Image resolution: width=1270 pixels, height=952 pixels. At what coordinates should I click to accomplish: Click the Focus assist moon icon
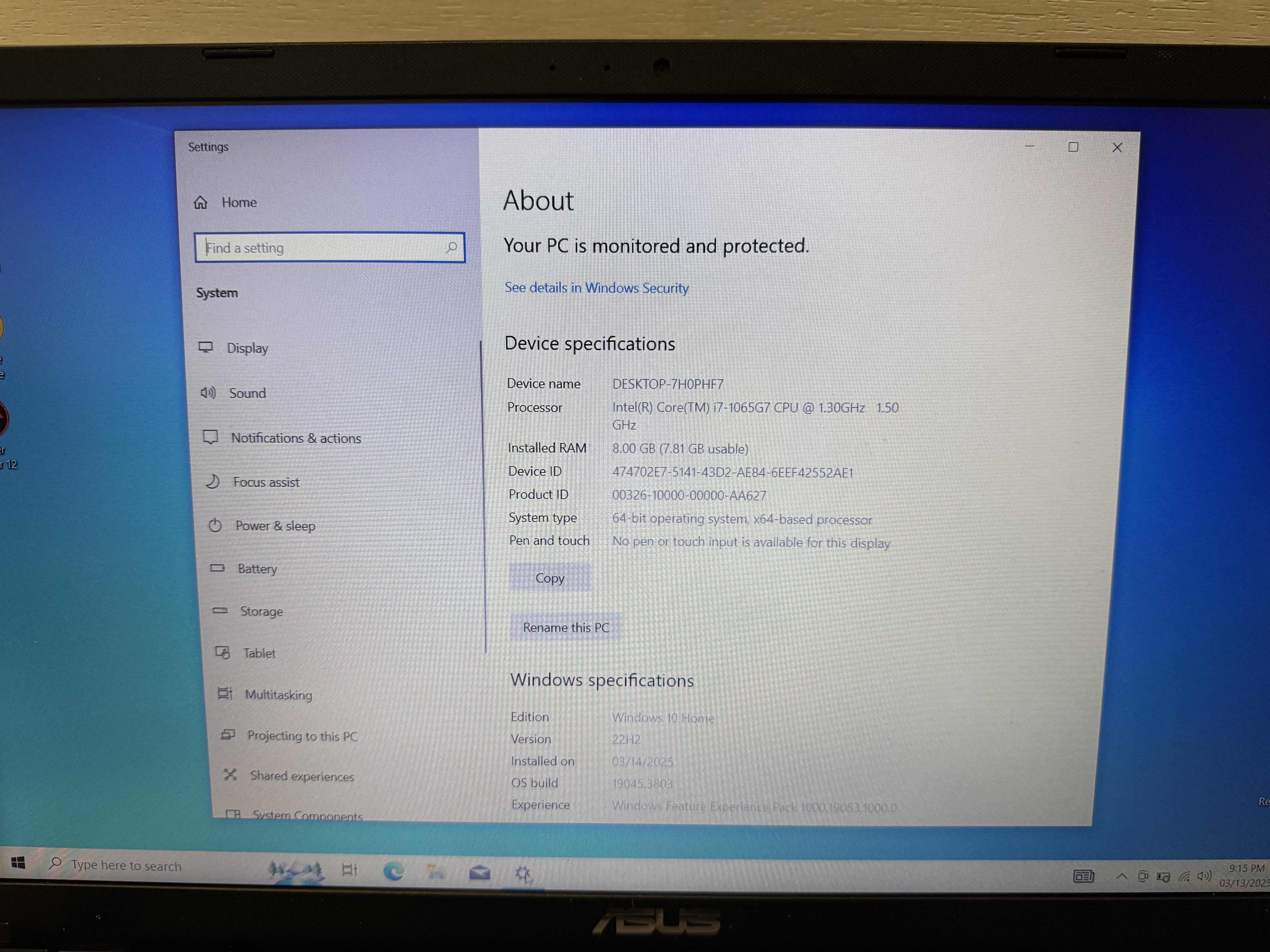(x=213, y=482)
